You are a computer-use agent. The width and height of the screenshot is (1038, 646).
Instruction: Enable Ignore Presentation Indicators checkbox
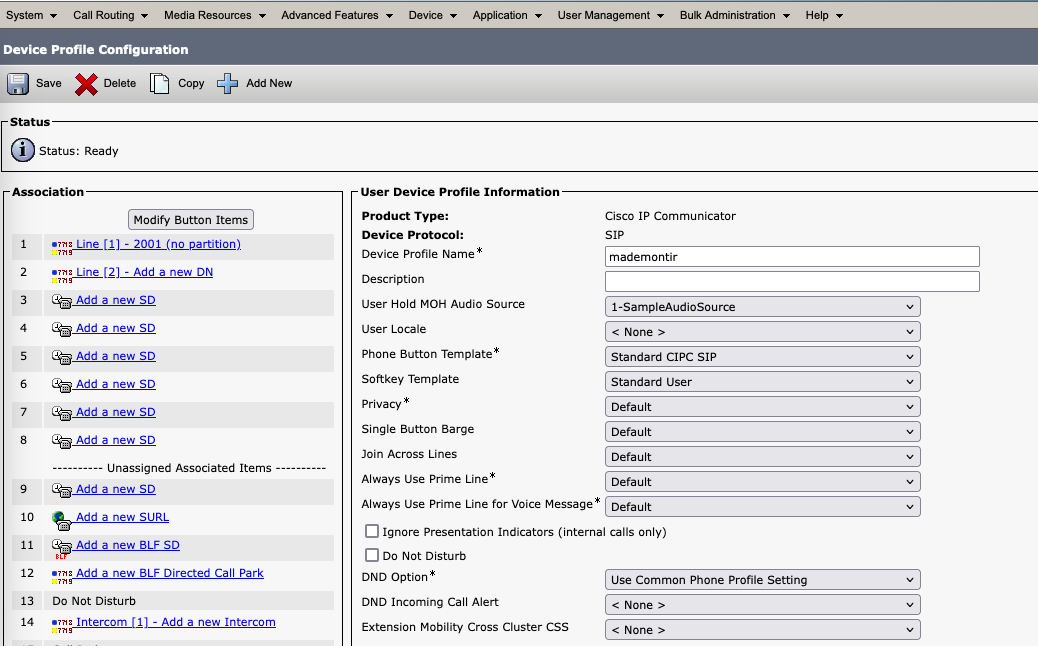pyautogui.click(x=372, y=532)
